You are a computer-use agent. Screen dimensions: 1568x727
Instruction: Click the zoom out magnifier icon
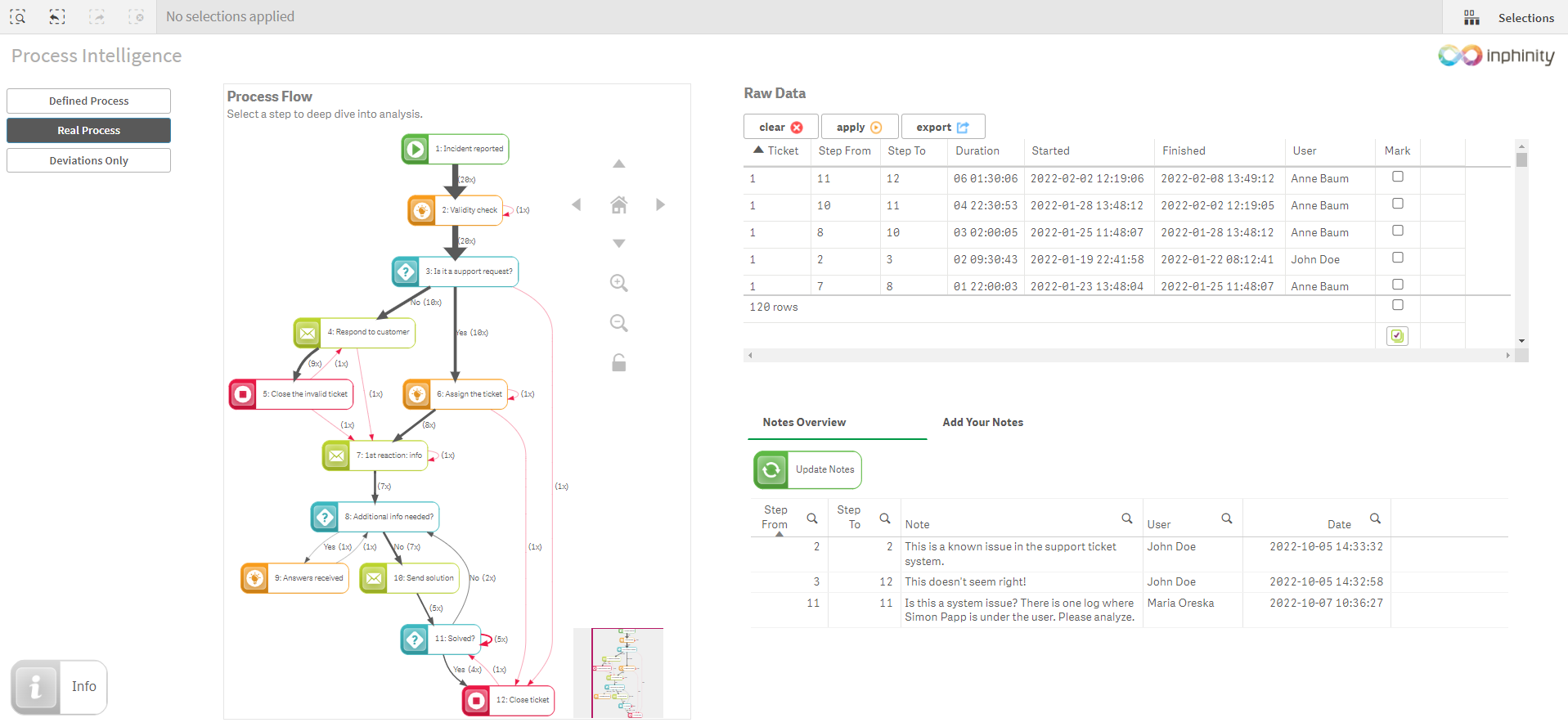click(x=618, y=323)
